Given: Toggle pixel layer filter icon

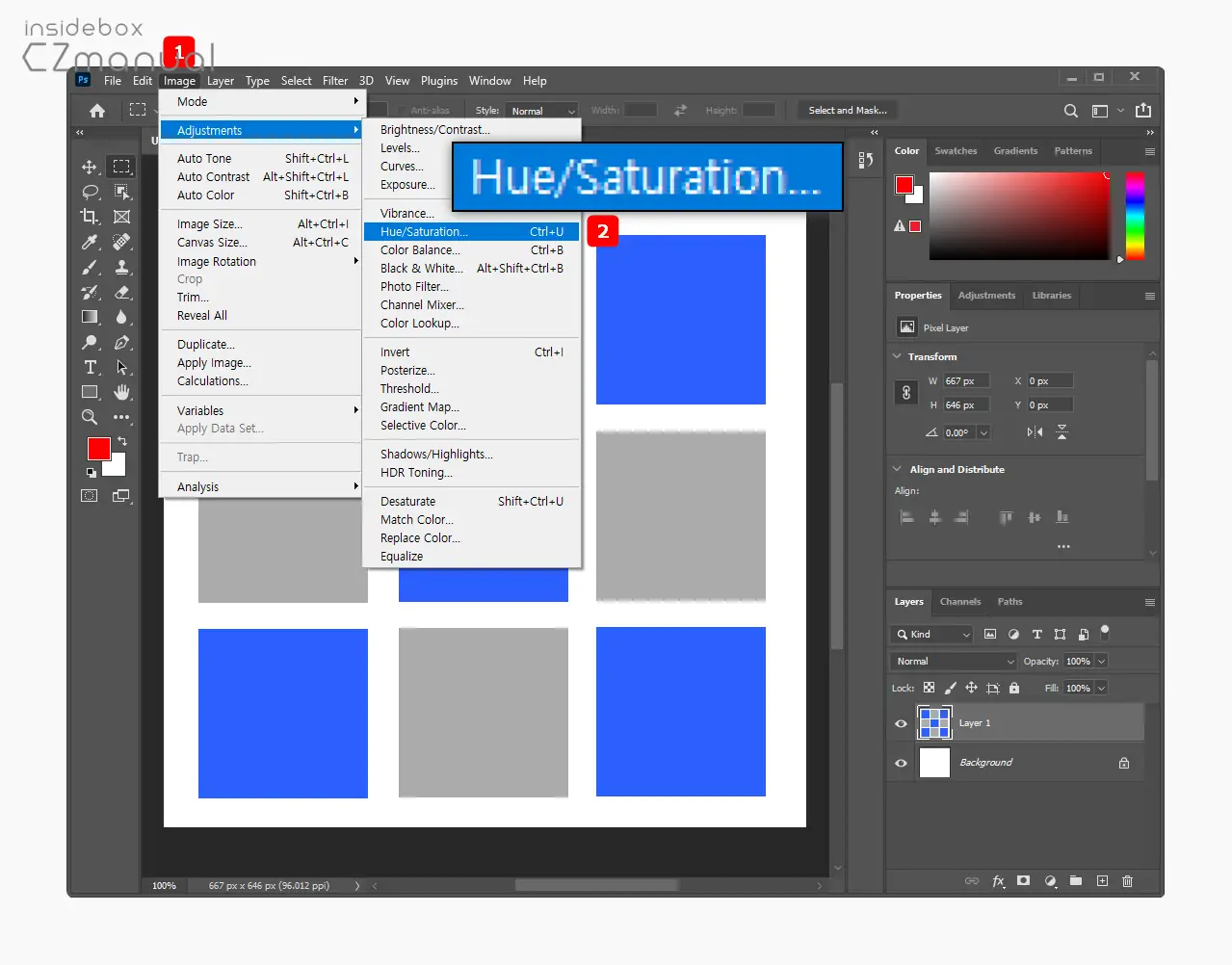Looking at the screenshot, I should pyautogui.click(x=990, y=634).
